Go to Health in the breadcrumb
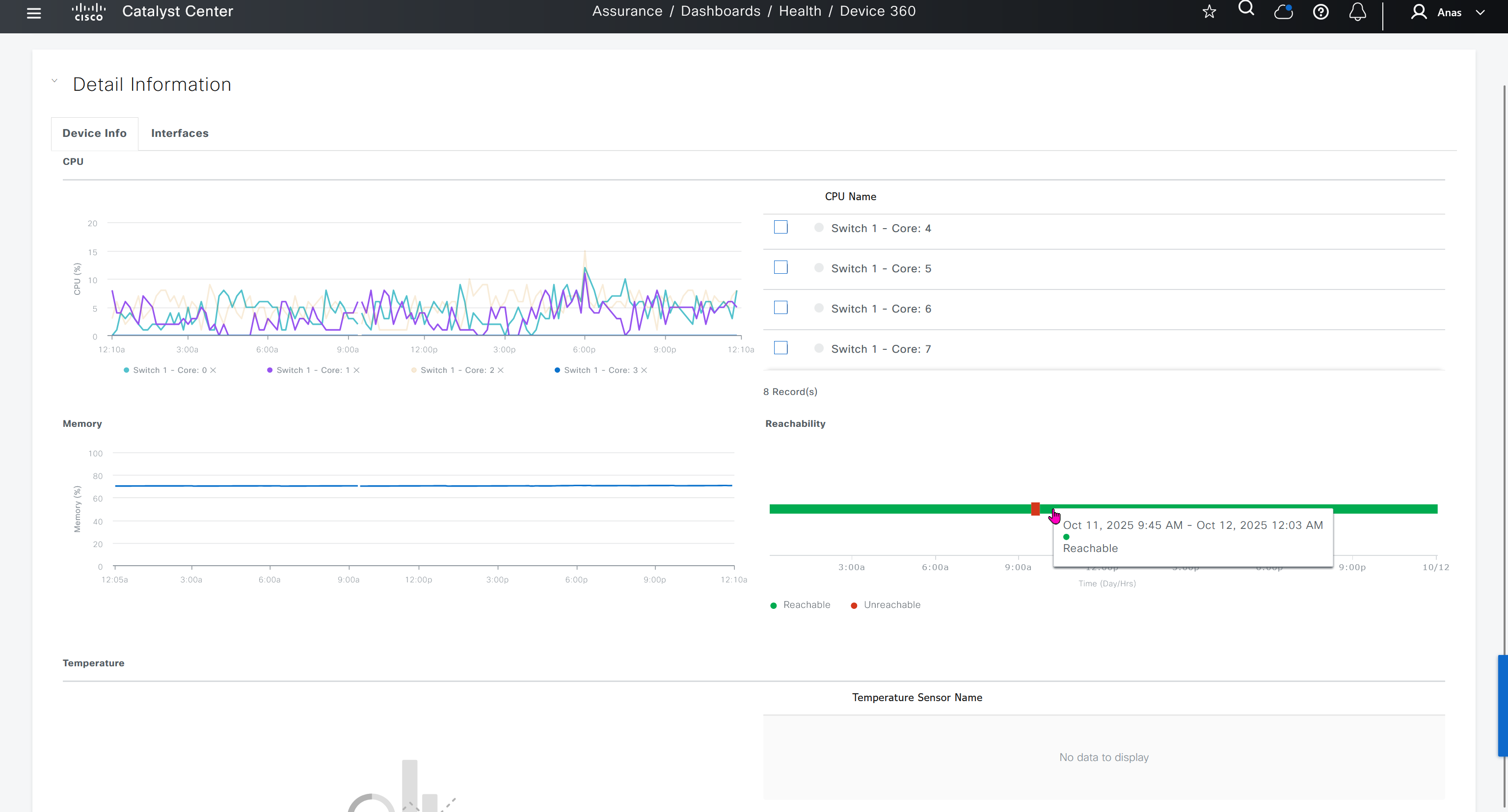Image resolution: width=1508 pixels, height=812 pixels. click(x=800, y=11)
